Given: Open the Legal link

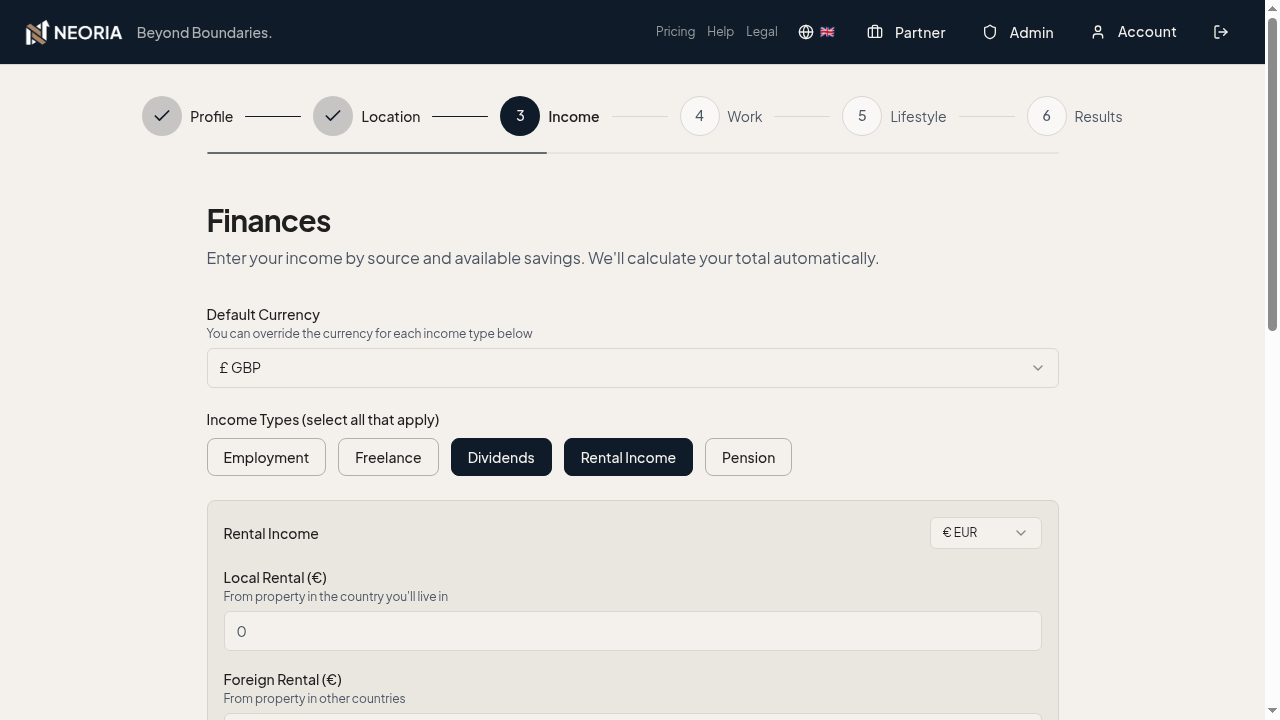Looking at the screenshot, I should [x=762, y=32].
